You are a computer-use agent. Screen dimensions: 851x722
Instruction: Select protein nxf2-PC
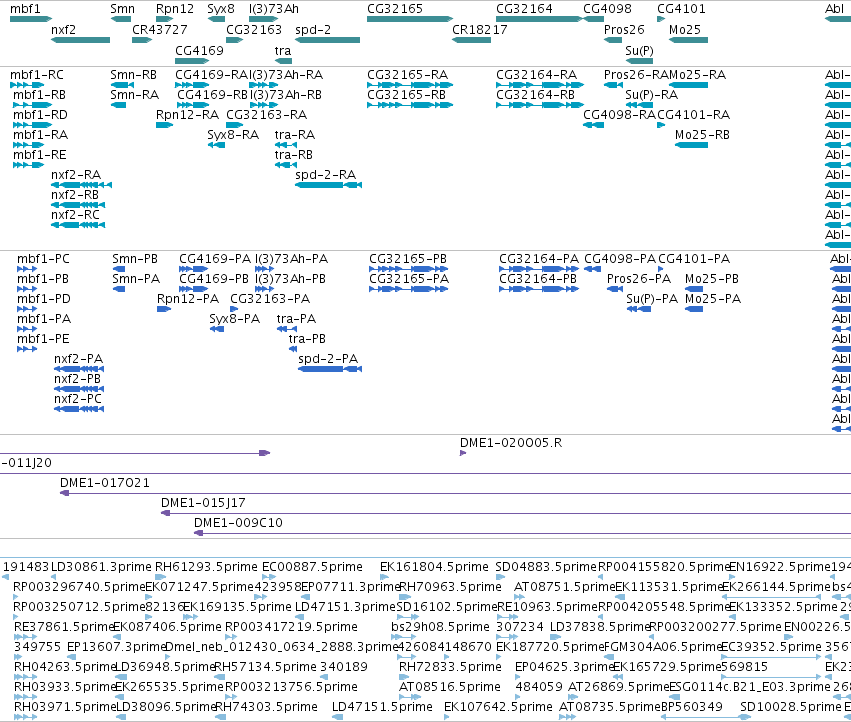pos(79,409)
